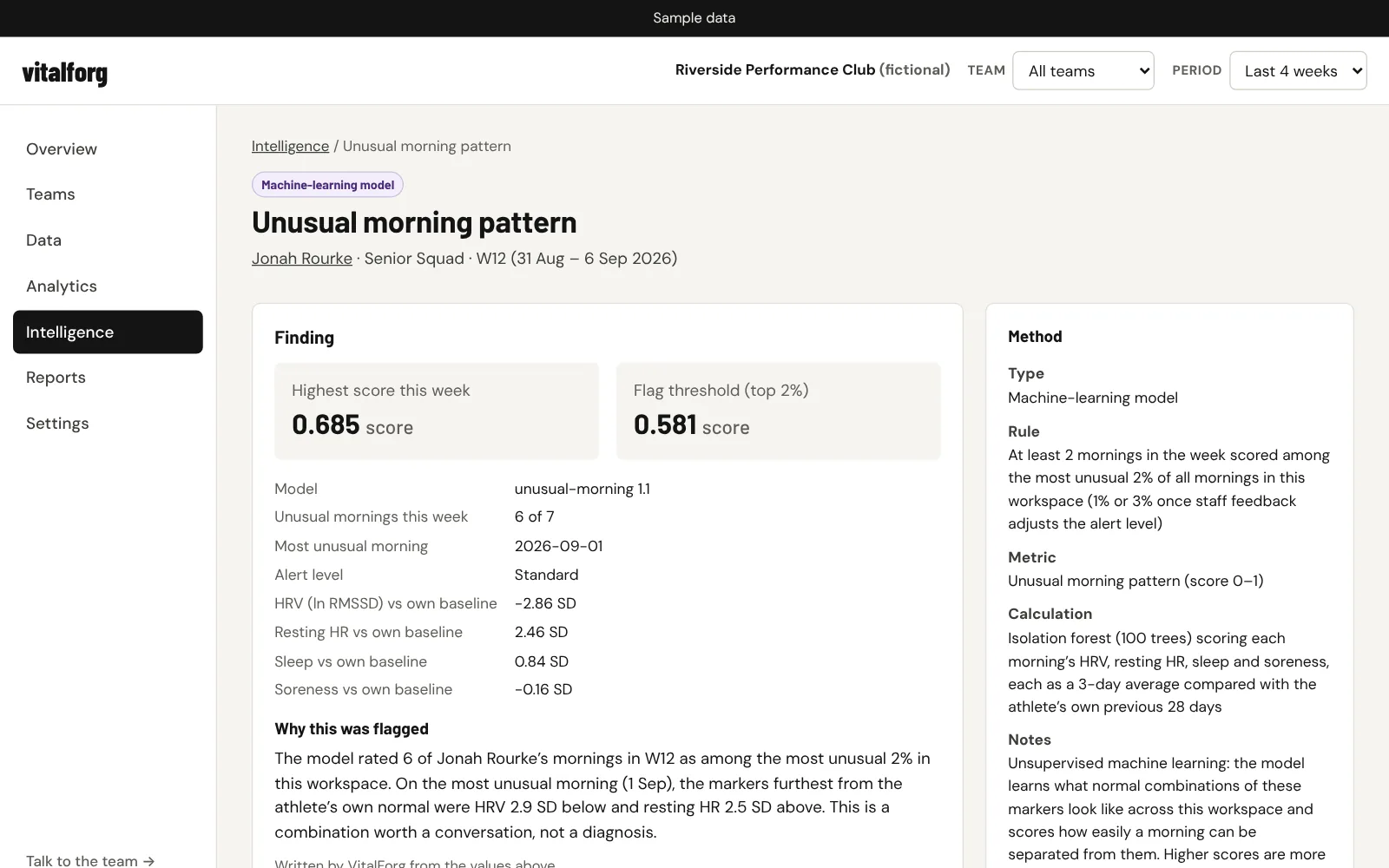Open Teams in sidebar
1389x868 pixels.
[108, 194]
